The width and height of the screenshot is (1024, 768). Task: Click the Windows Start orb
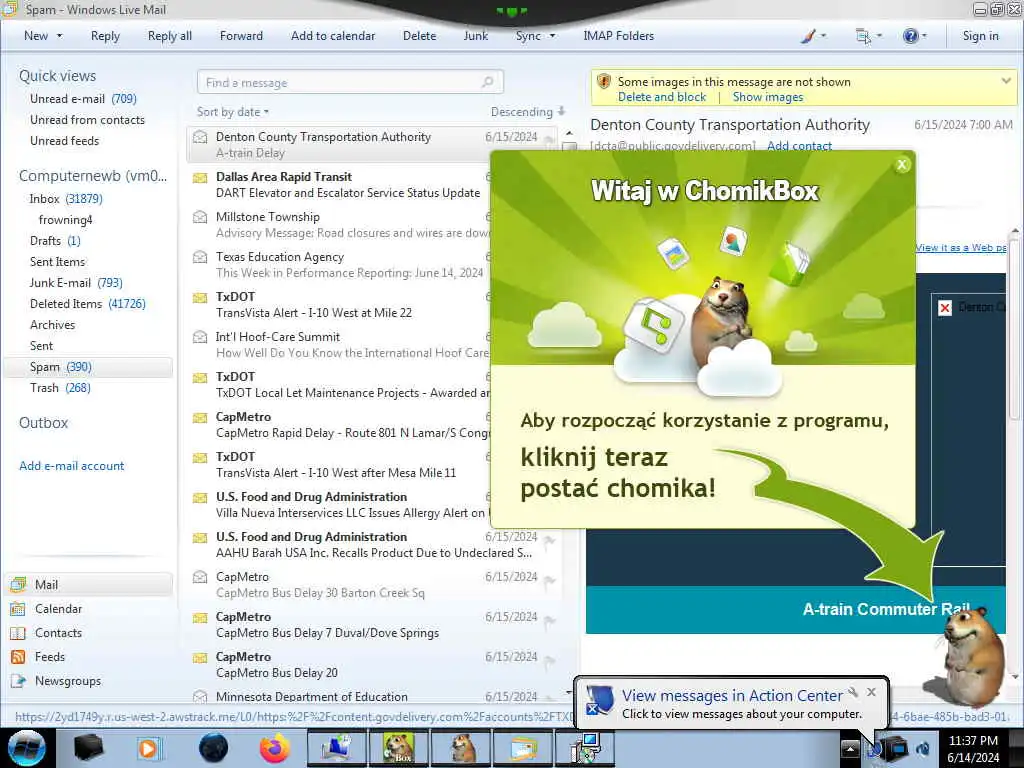(x=26, y=748)
